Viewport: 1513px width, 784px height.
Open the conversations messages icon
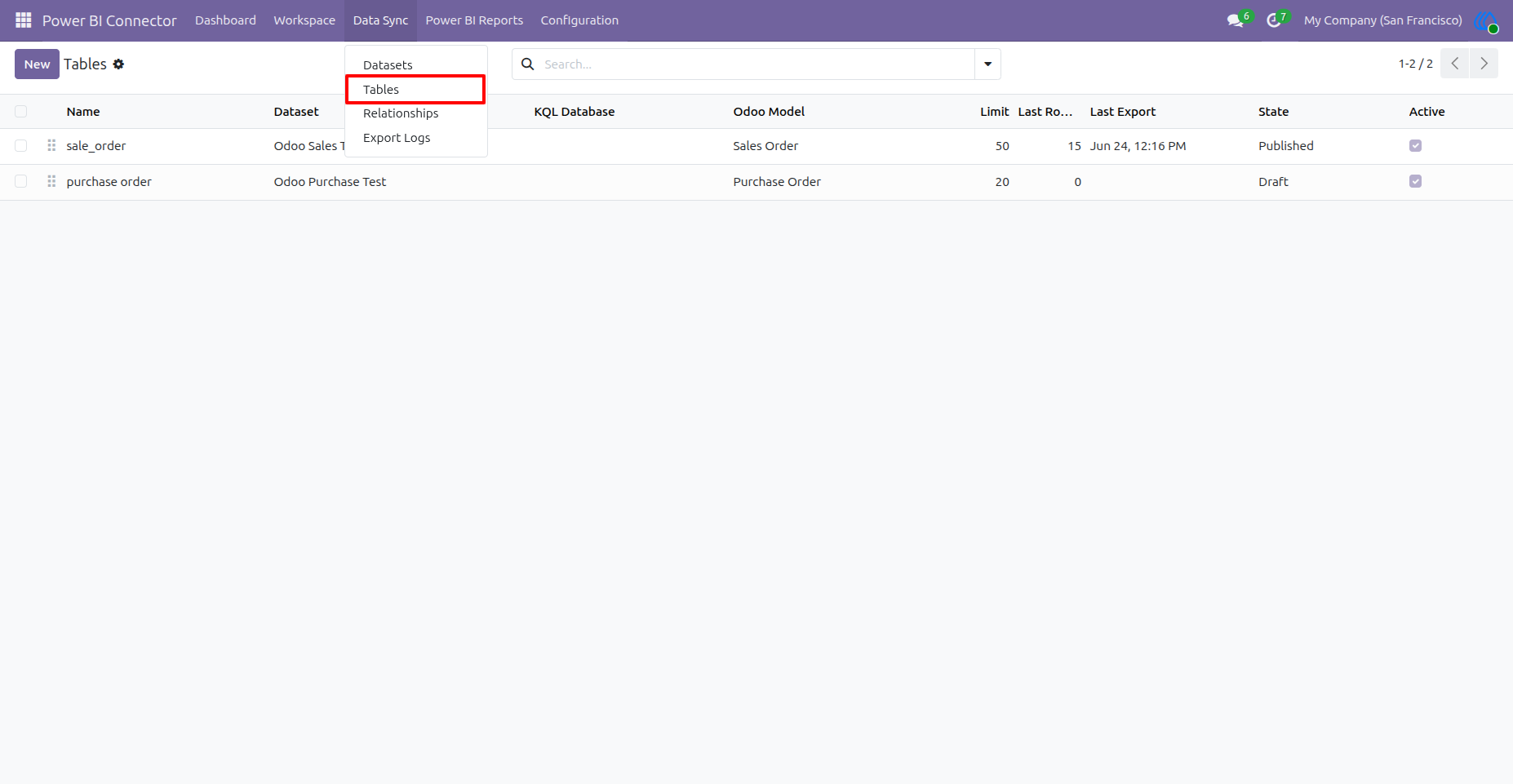tap(1236, 20)
